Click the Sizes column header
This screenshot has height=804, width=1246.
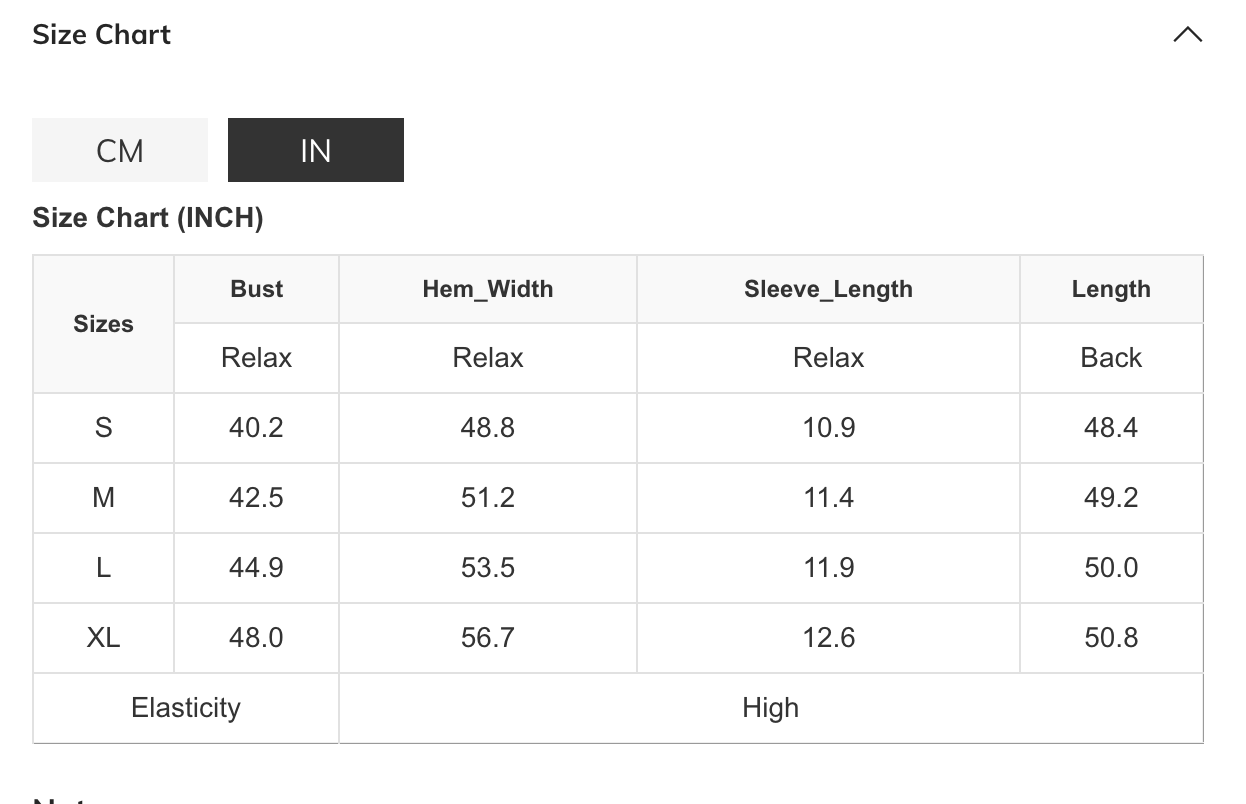[x=103, y=324]
